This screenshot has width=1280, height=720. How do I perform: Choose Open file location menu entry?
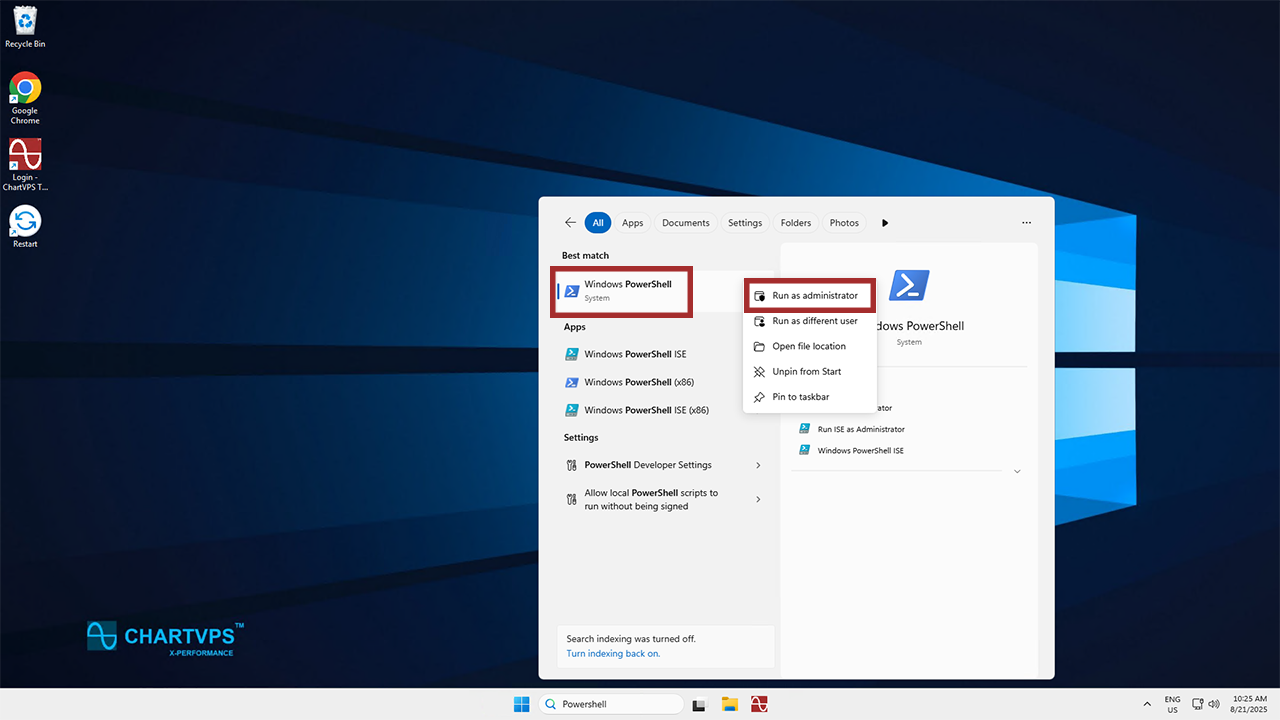coord(808,346)
